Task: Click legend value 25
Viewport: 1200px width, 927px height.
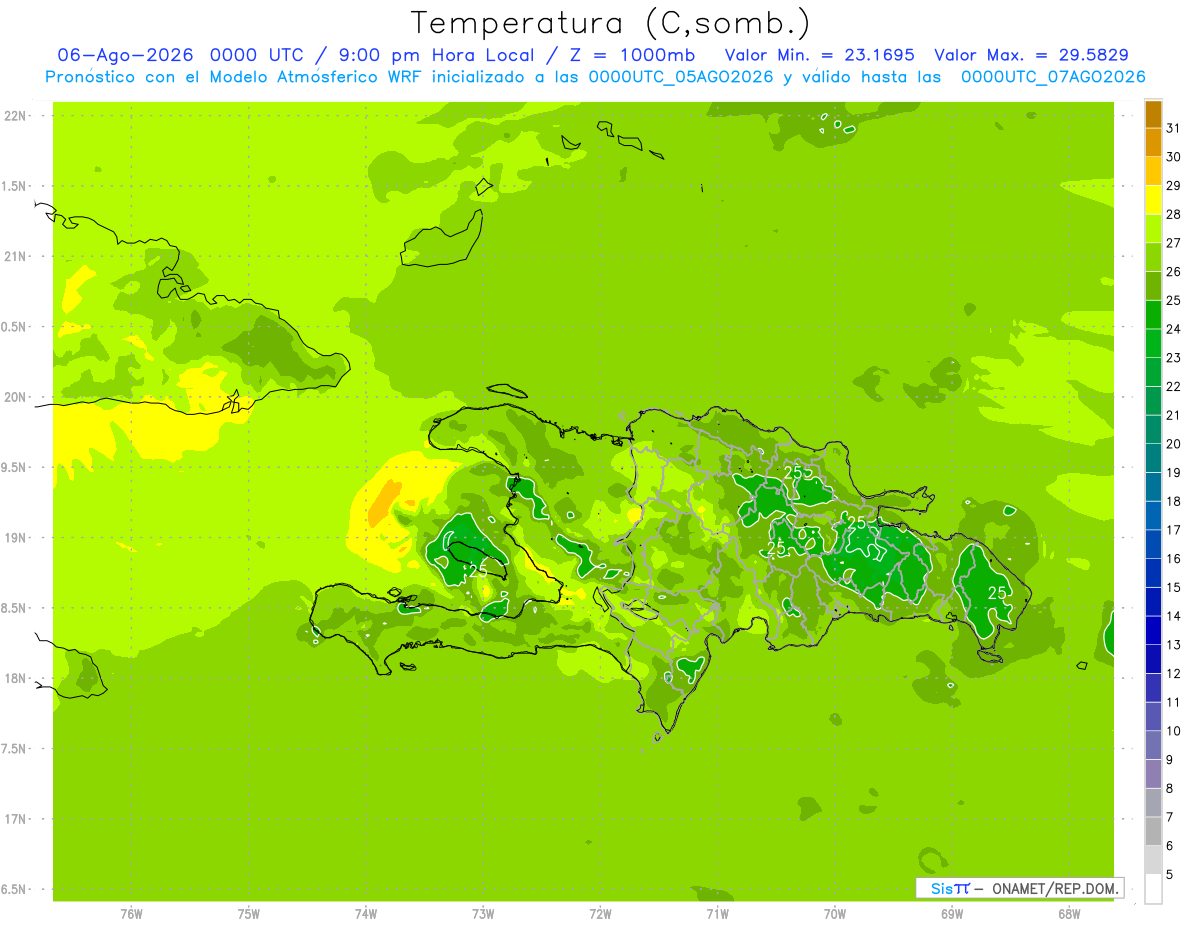Action: [x=1174, y=300]
